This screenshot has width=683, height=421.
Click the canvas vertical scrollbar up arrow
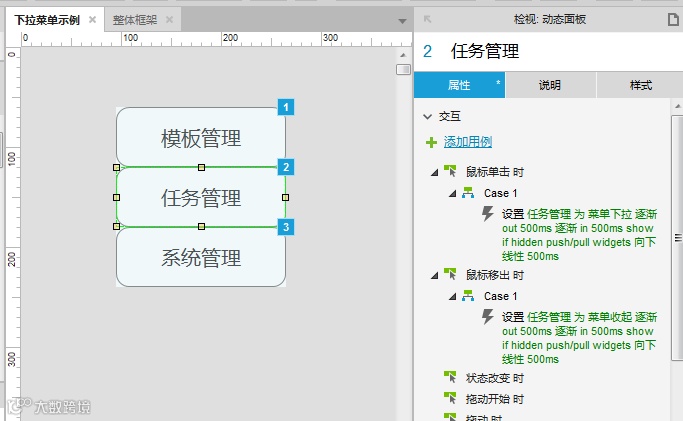pos(403,55)
